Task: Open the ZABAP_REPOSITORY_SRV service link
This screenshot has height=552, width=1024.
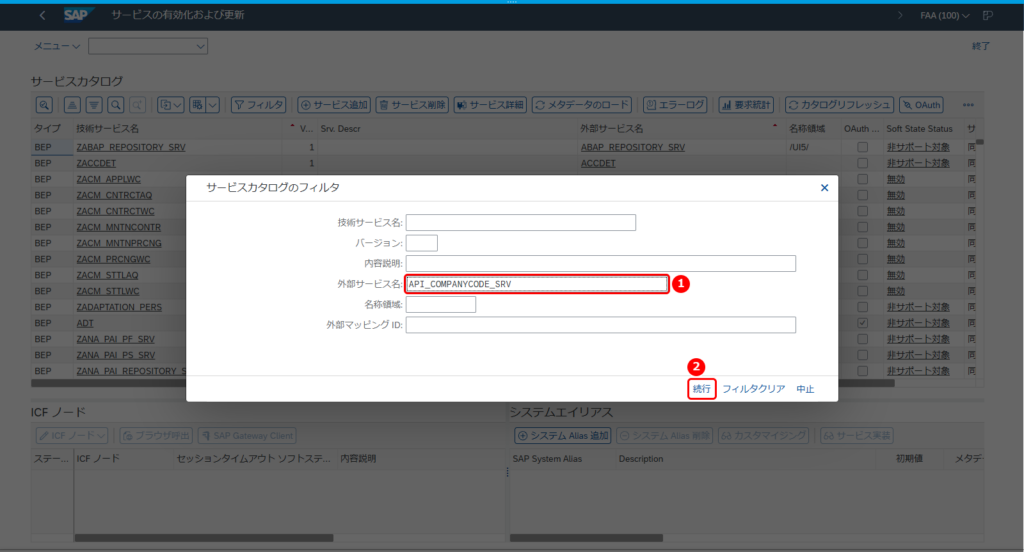Action: (131, 148)
